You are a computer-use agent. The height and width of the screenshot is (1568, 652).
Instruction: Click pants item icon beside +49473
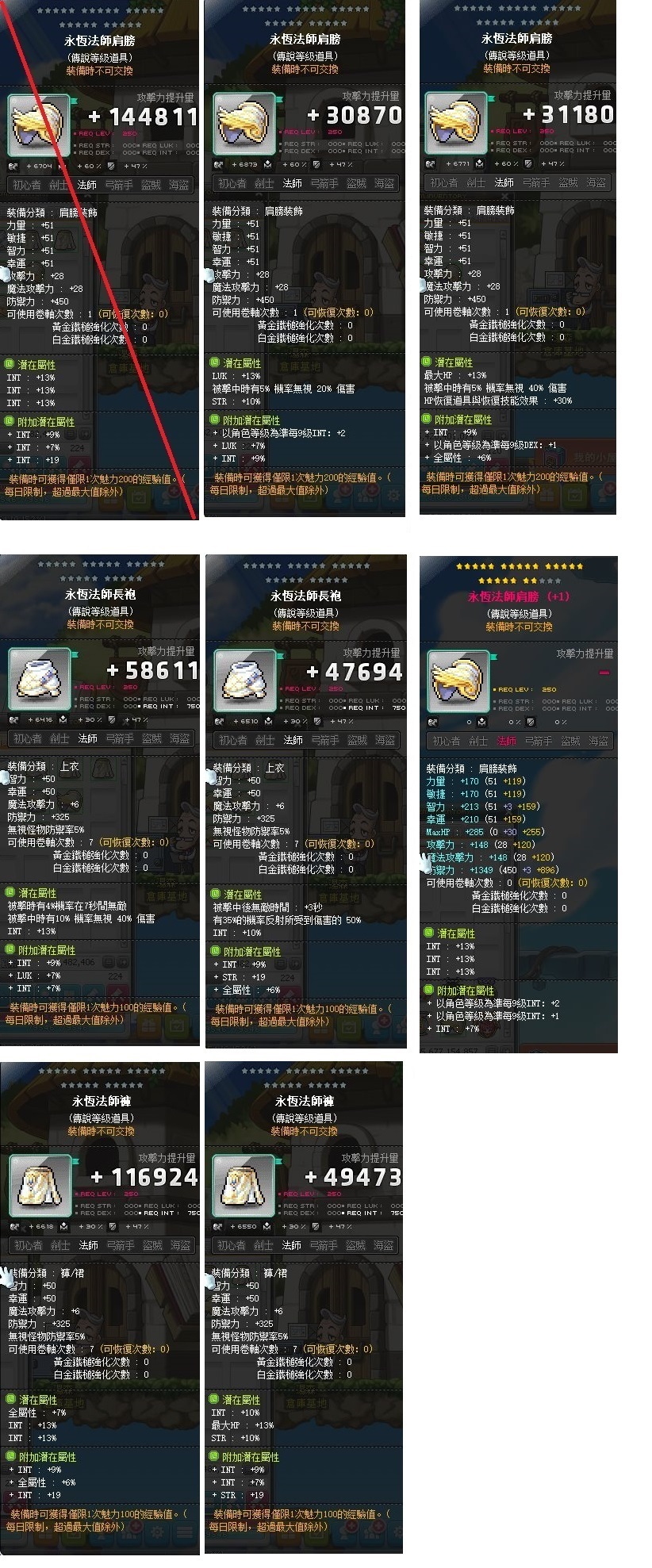(x=244, y=1187)
